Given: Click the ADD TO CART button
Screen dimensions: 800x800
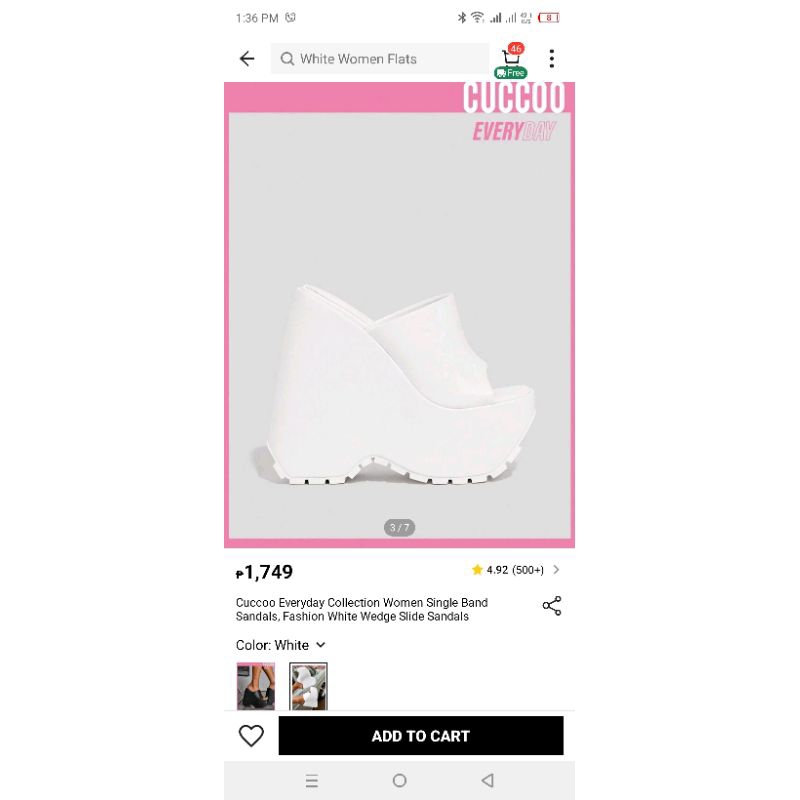Looking at the screenshot, I should (x=421, y=735).
